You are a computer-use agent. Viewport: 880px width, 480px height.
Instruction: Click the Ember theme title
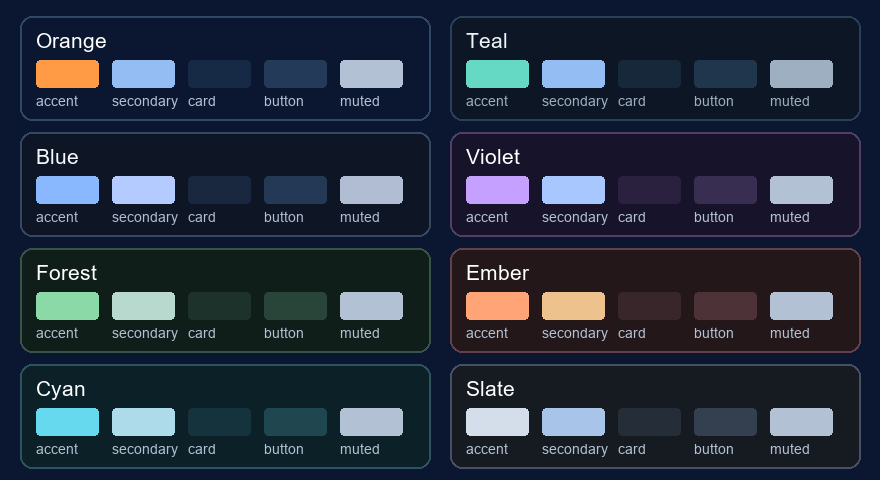[497, 273]
